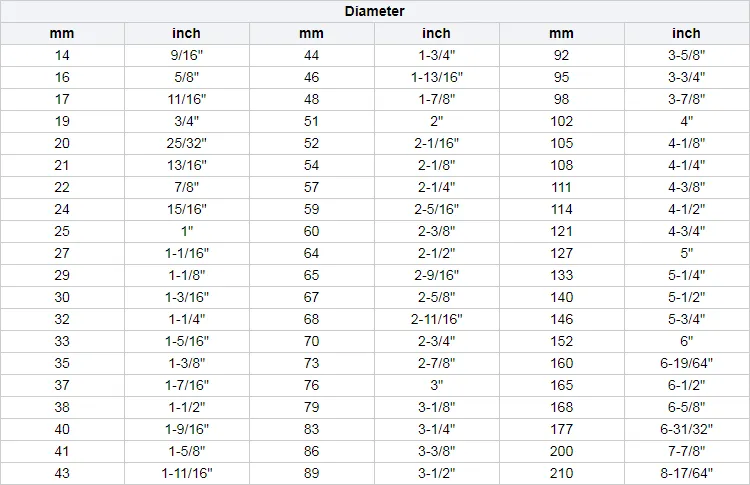The image size is (750, 485).
Task: Select the 25 mm cell
Action: coord(62,231)
